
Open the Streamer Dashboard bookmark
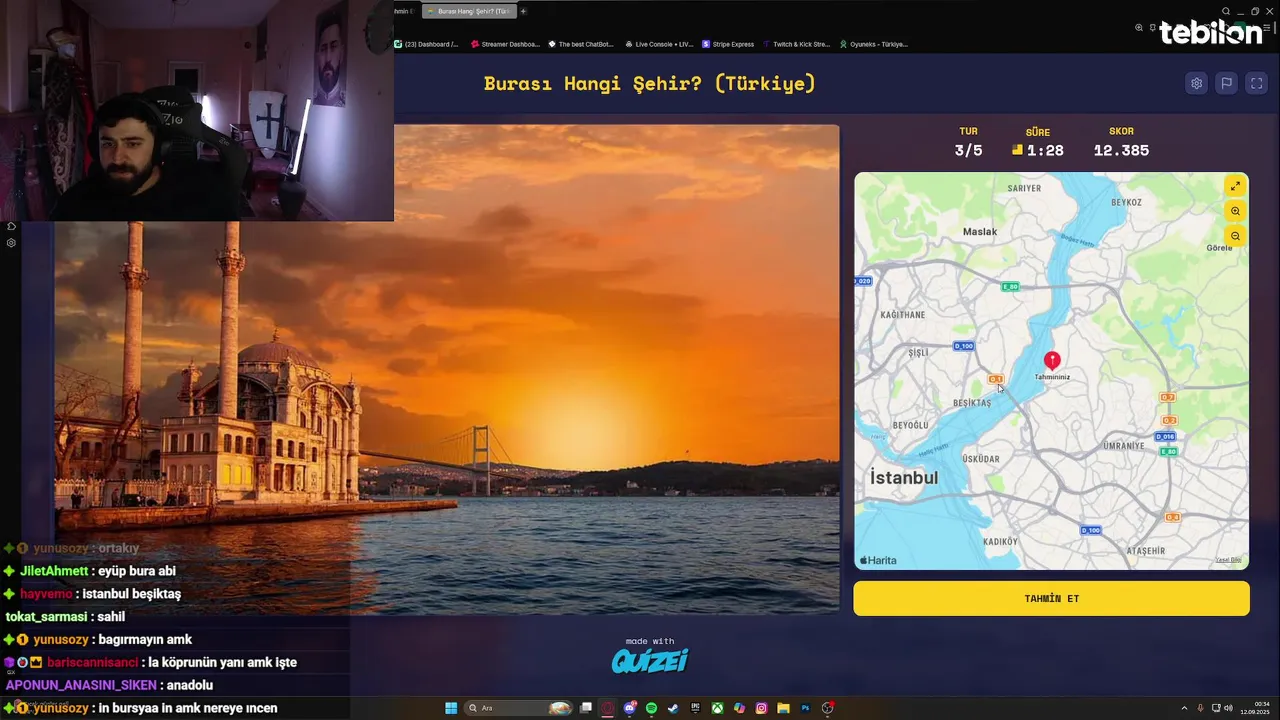pos(505,44)
